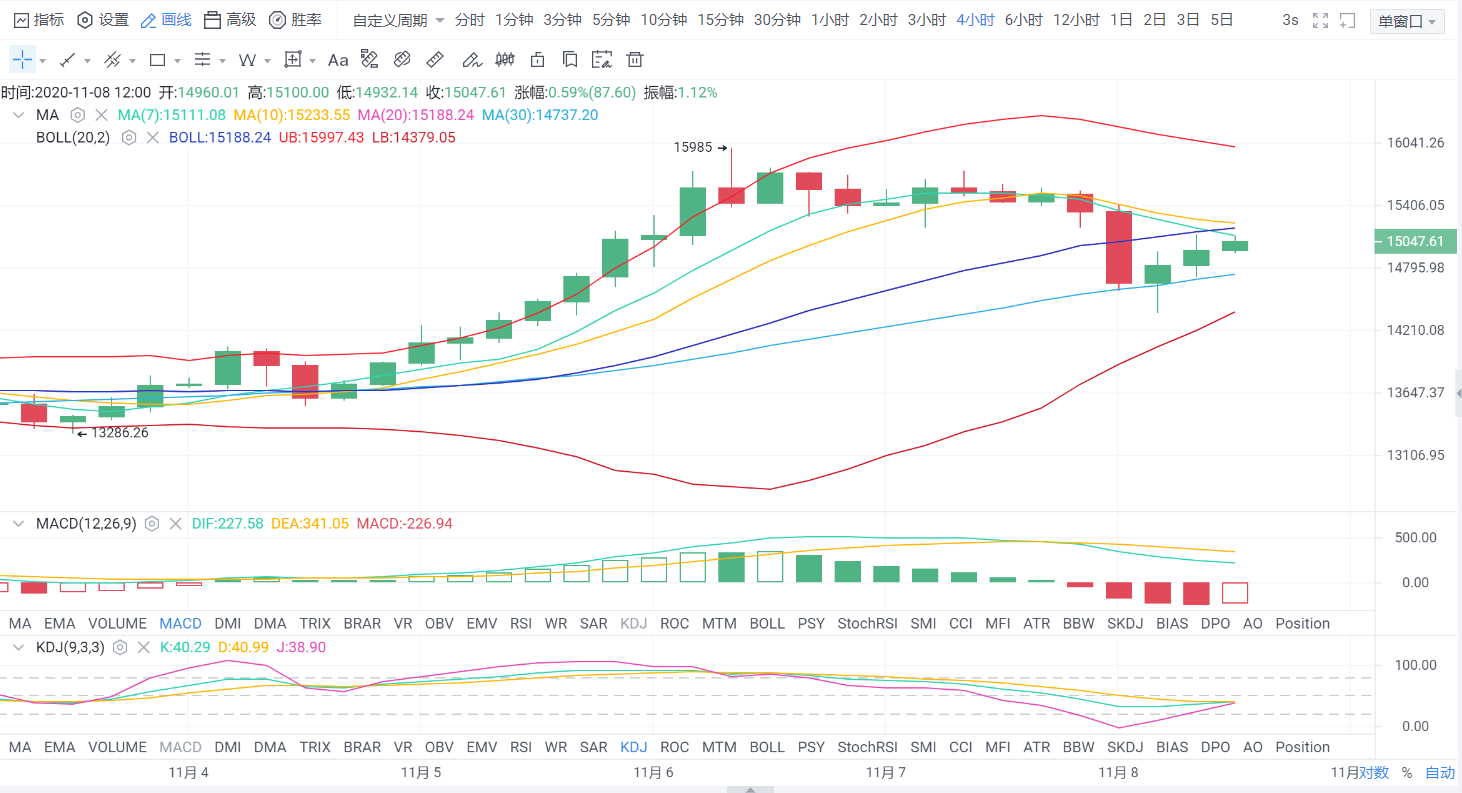Switch to the 1小时 timeframe
Image resolution: width=1462 pixels, height=793 pixels.
[x=829, y=20]
